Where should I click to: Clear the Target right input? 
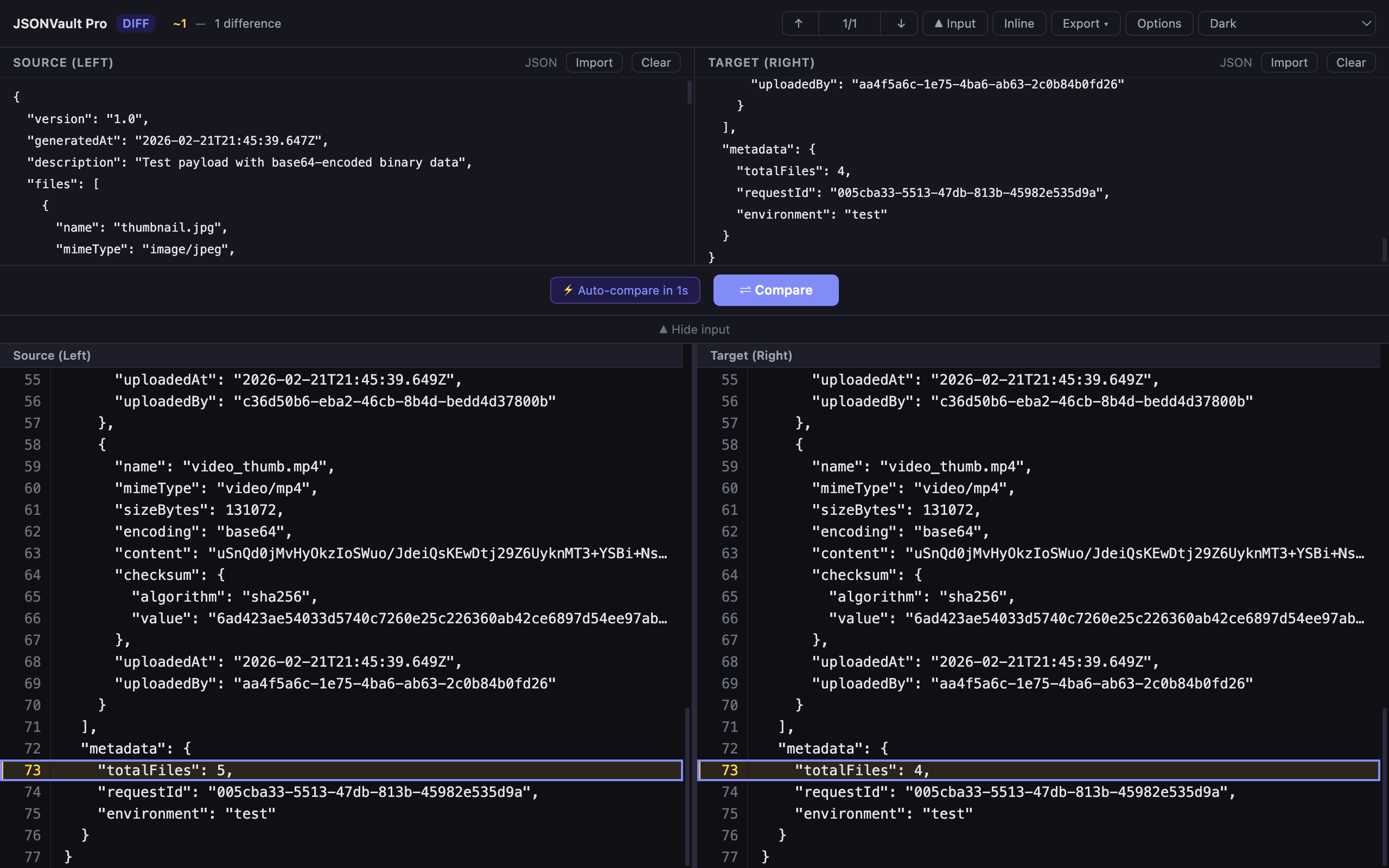click(1350, 62)
